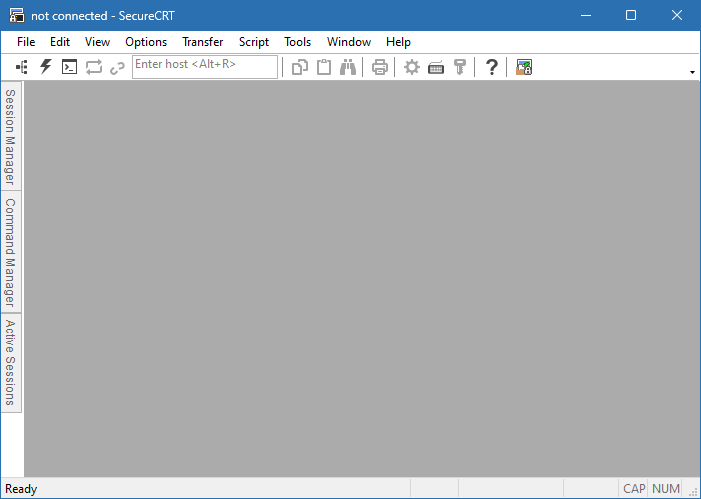Click the Disconnect chain-link icon
This screenshot has width=701, height=499.
click(117, 67)
